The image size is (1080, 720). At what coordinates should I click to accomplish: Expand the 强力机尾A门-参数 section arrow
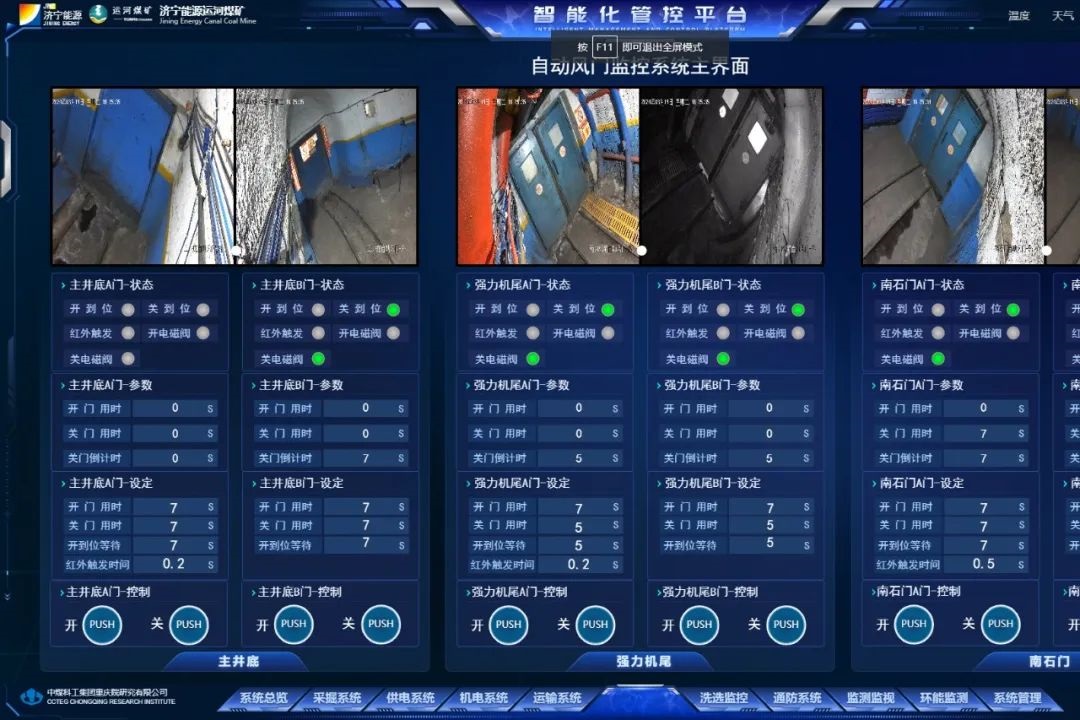(x=466, y=385)
